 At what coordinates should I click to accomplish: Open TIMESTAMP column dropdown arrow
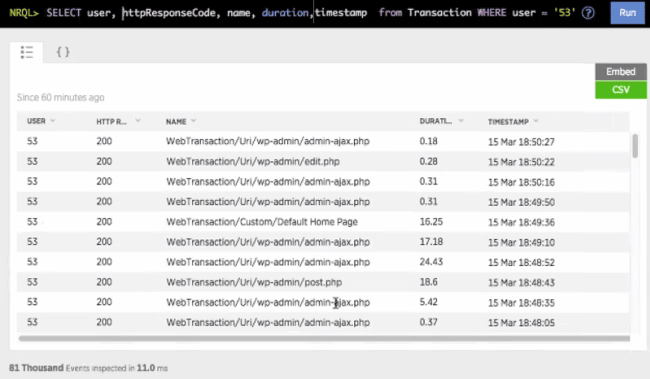pyautogui.click(x=536, y=121)
